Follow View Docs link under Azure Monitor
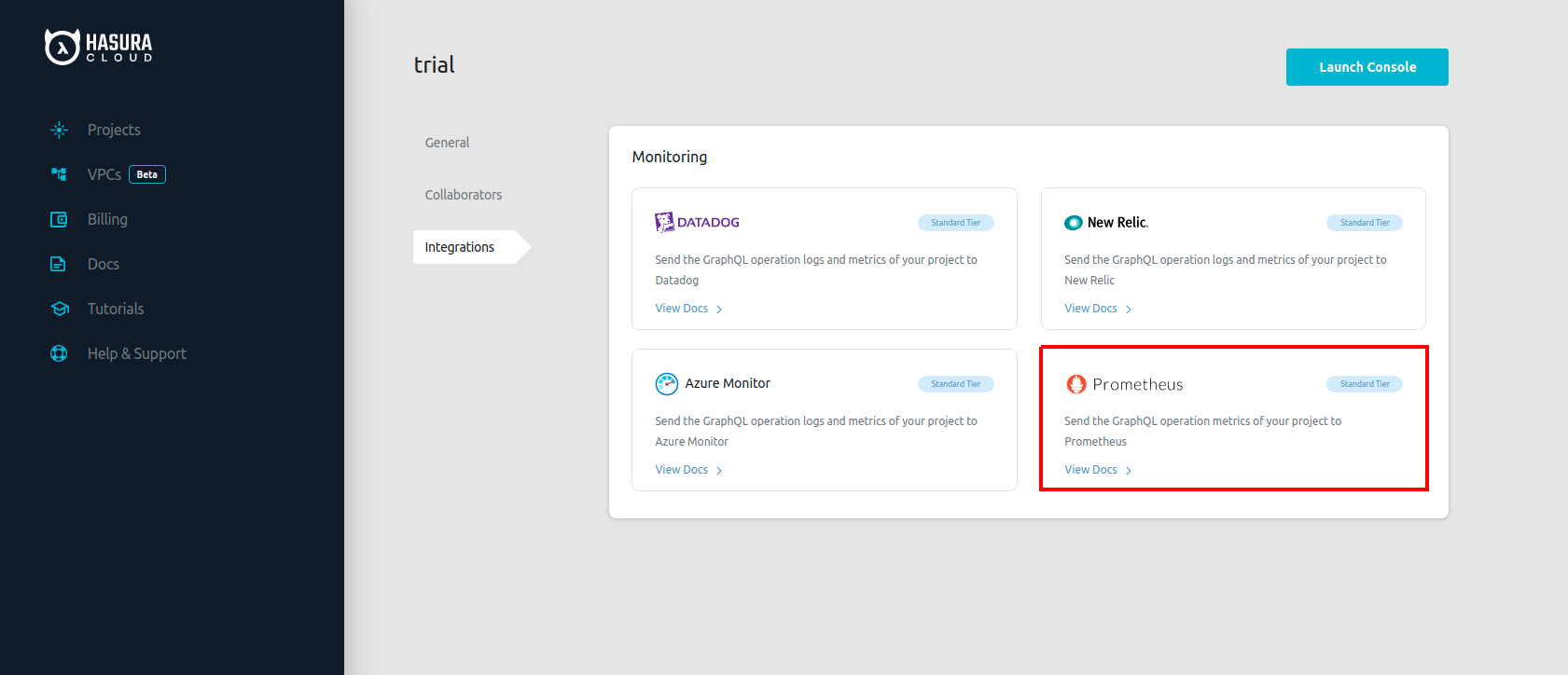The height and width of the screenshot is (675, 1568). [682, 470]
